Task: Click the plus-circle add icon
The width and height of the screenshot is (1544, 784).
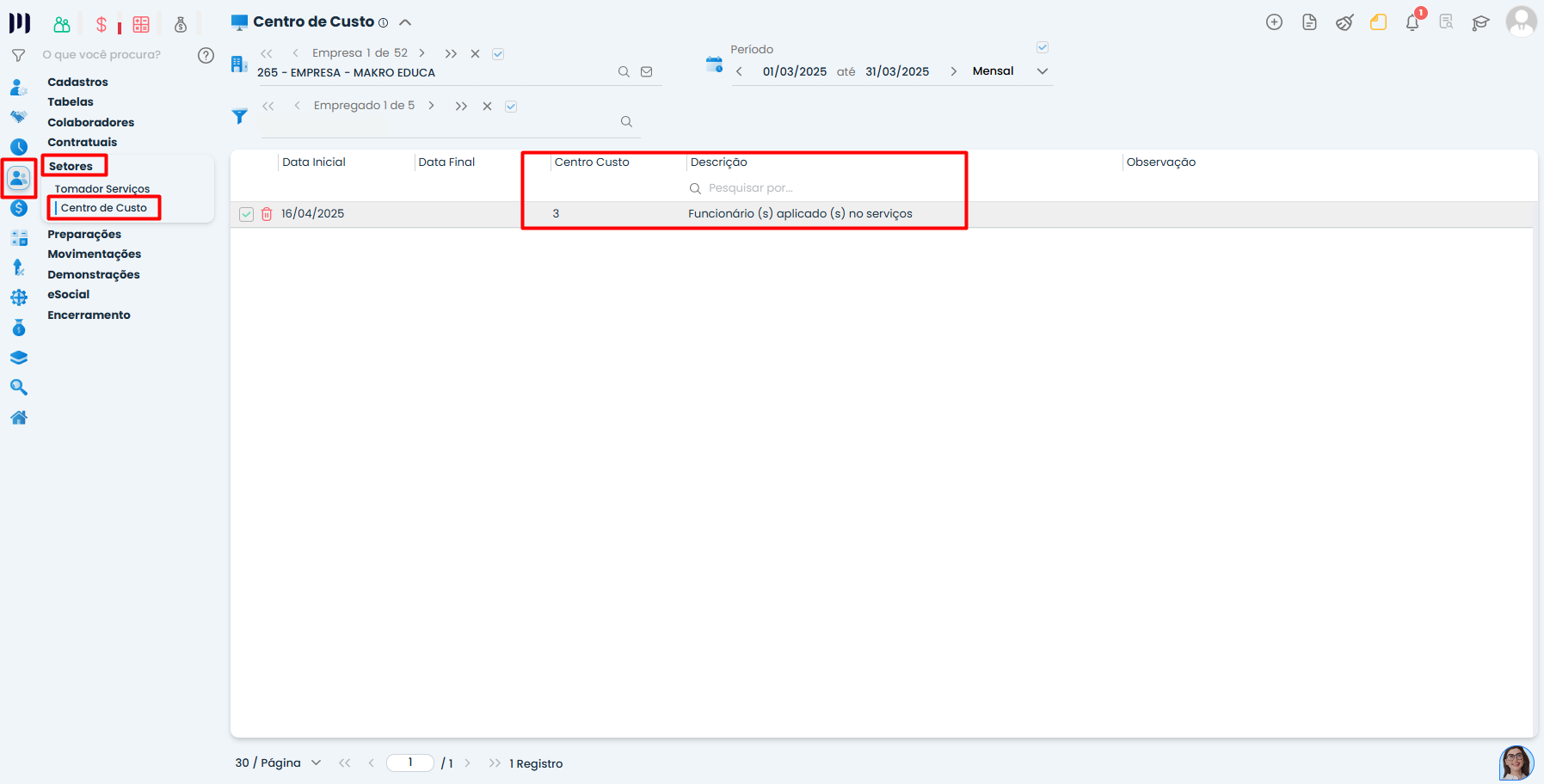Action: 1275,22
